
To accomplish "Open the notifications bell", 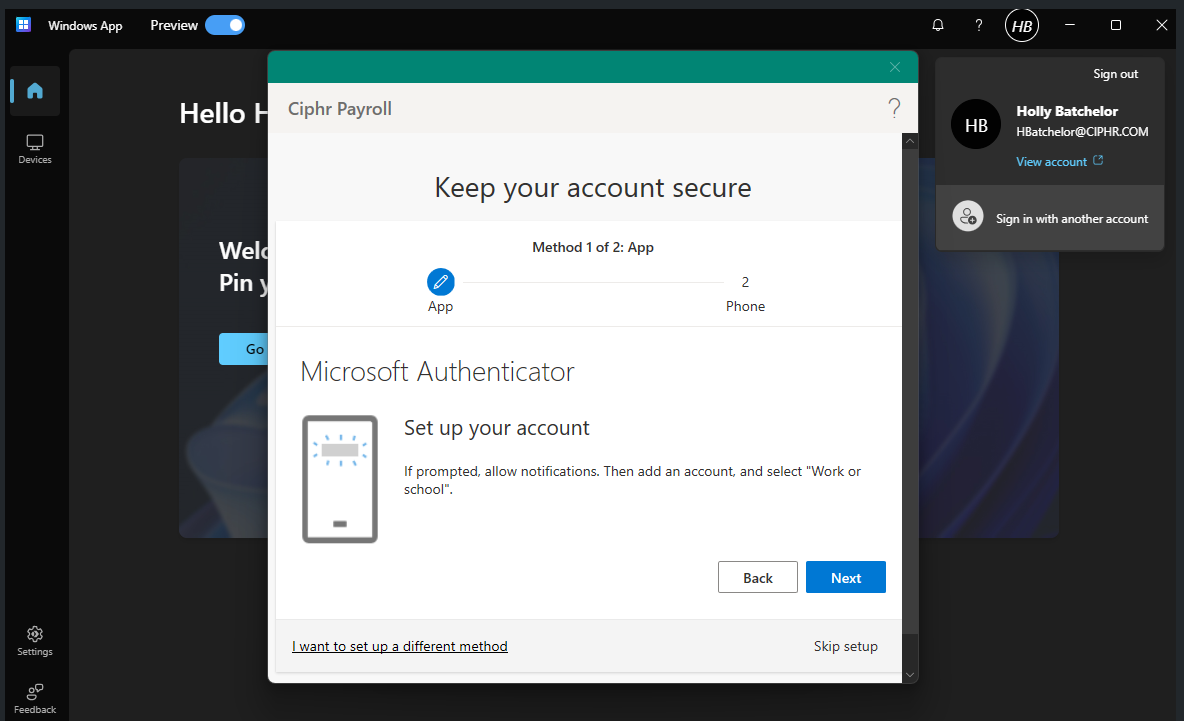I will tap(938, 25).
